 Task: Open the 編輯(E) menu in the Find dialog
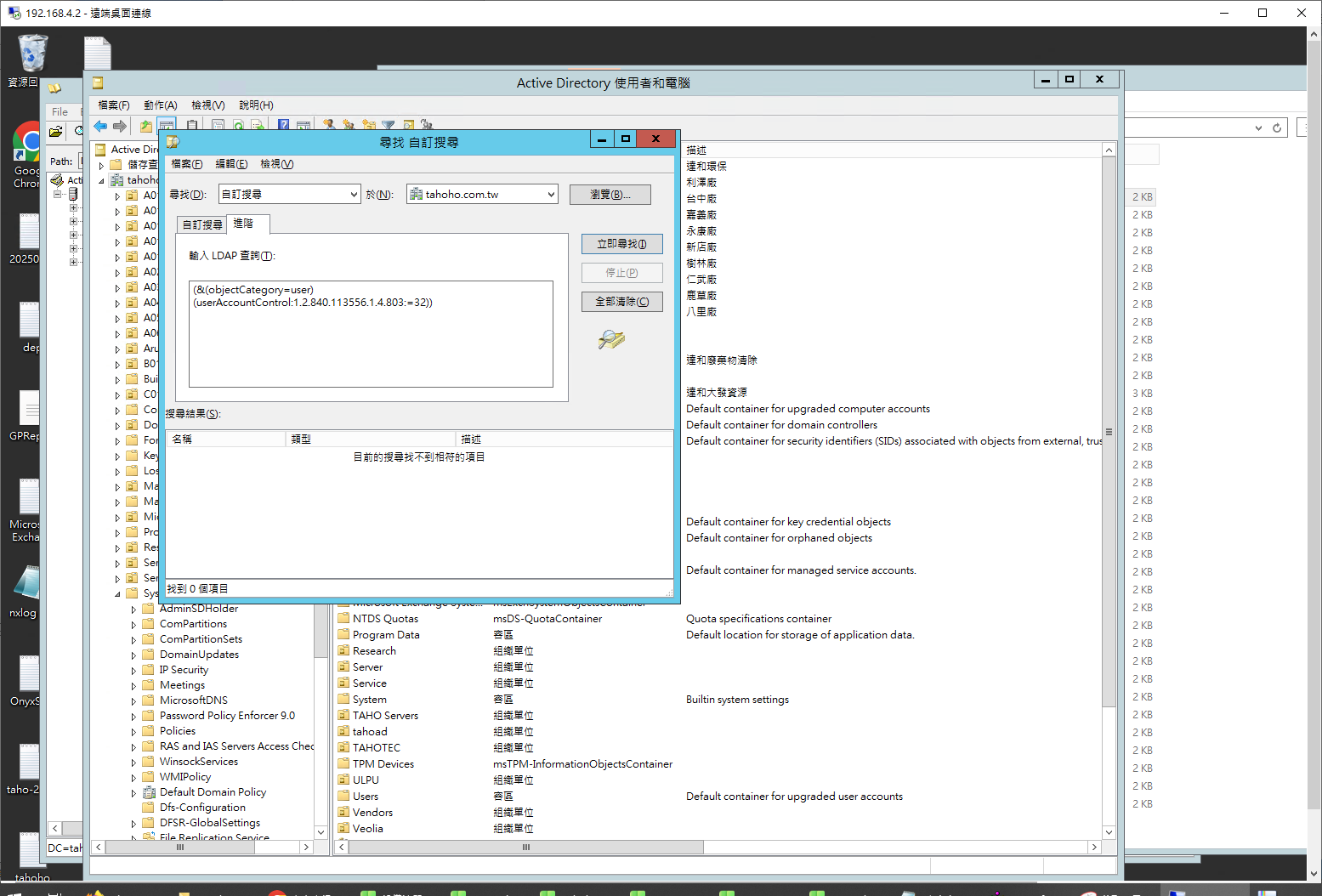click(231, 164)
